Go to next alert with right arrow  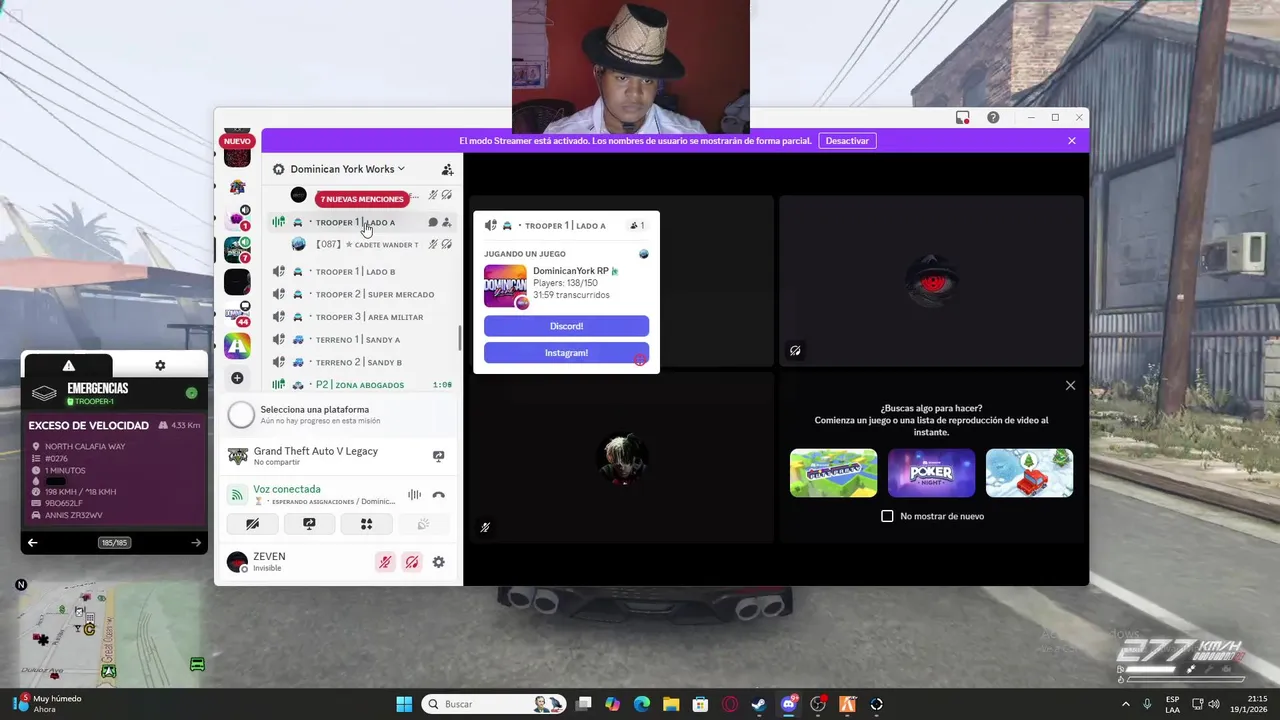click(196, 543)
